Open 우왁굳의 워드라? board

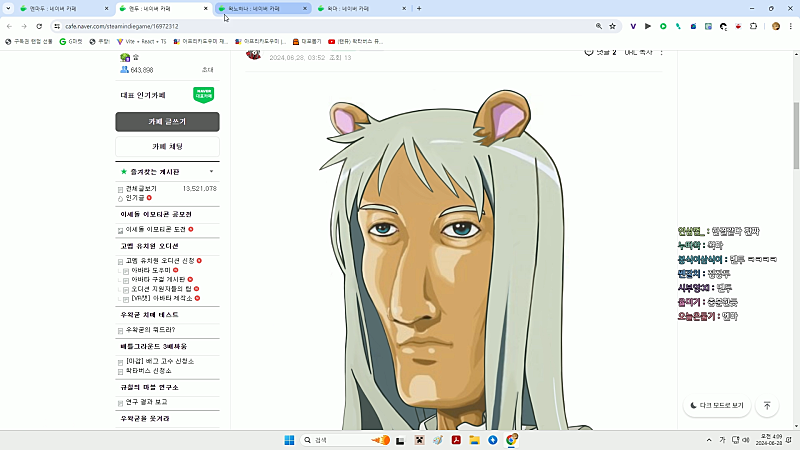pos(151,330)
